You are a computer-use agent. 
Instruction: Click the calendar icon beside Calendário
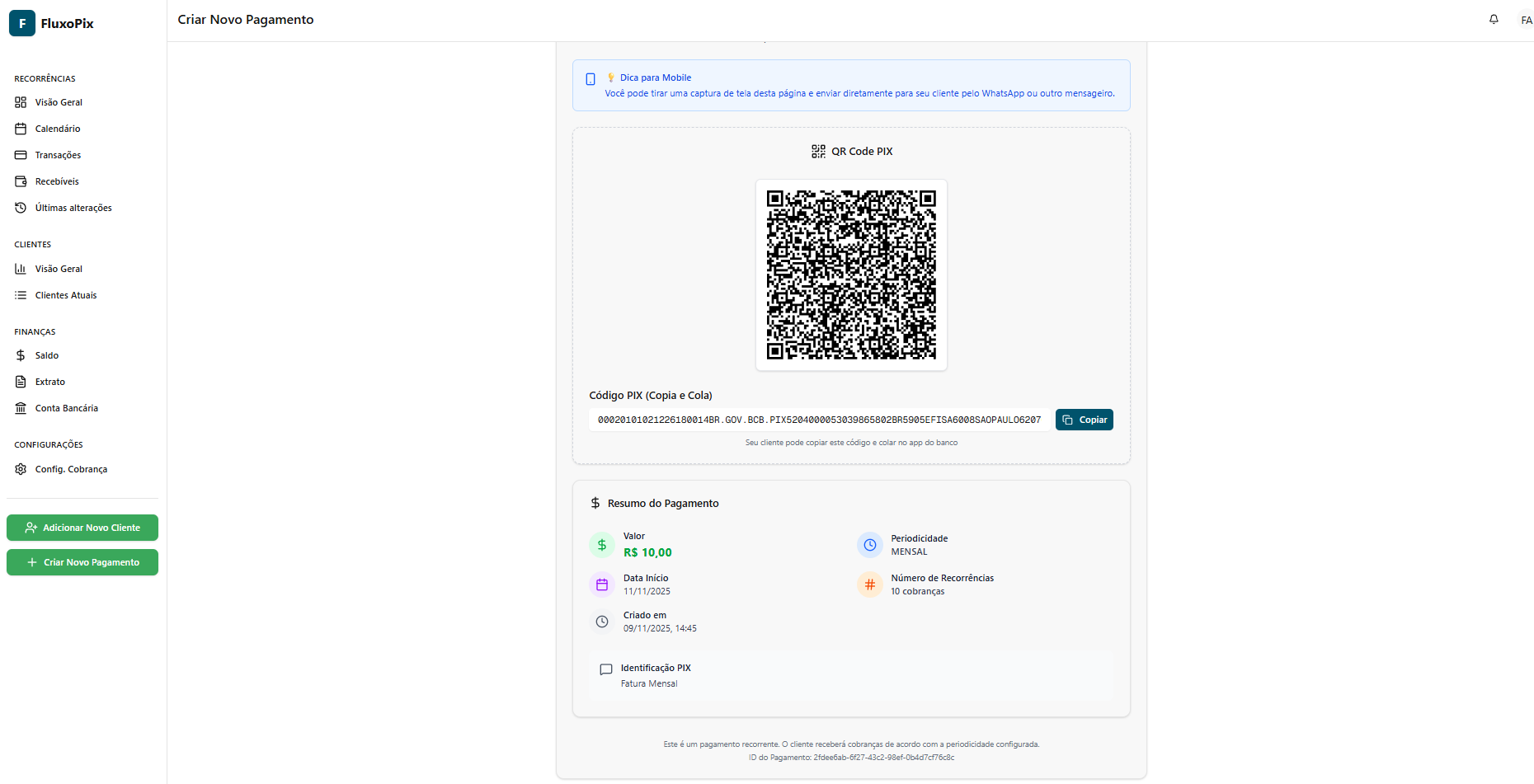(x=21, y=129)
